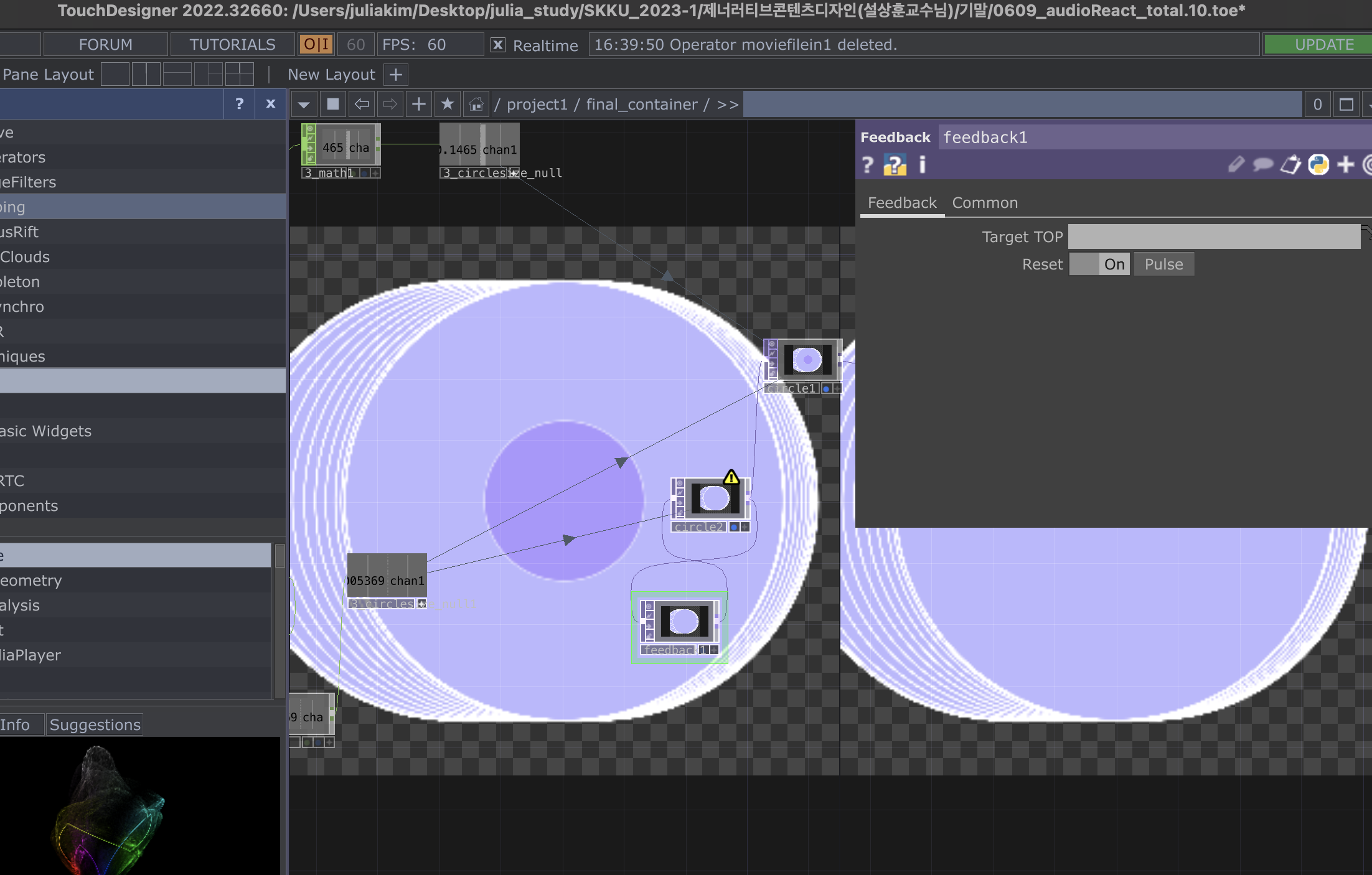The height and width of the screenshot is (875, 1372).
Task: Toggle the O|I perform mode button
Action: (x=316, y=45)
